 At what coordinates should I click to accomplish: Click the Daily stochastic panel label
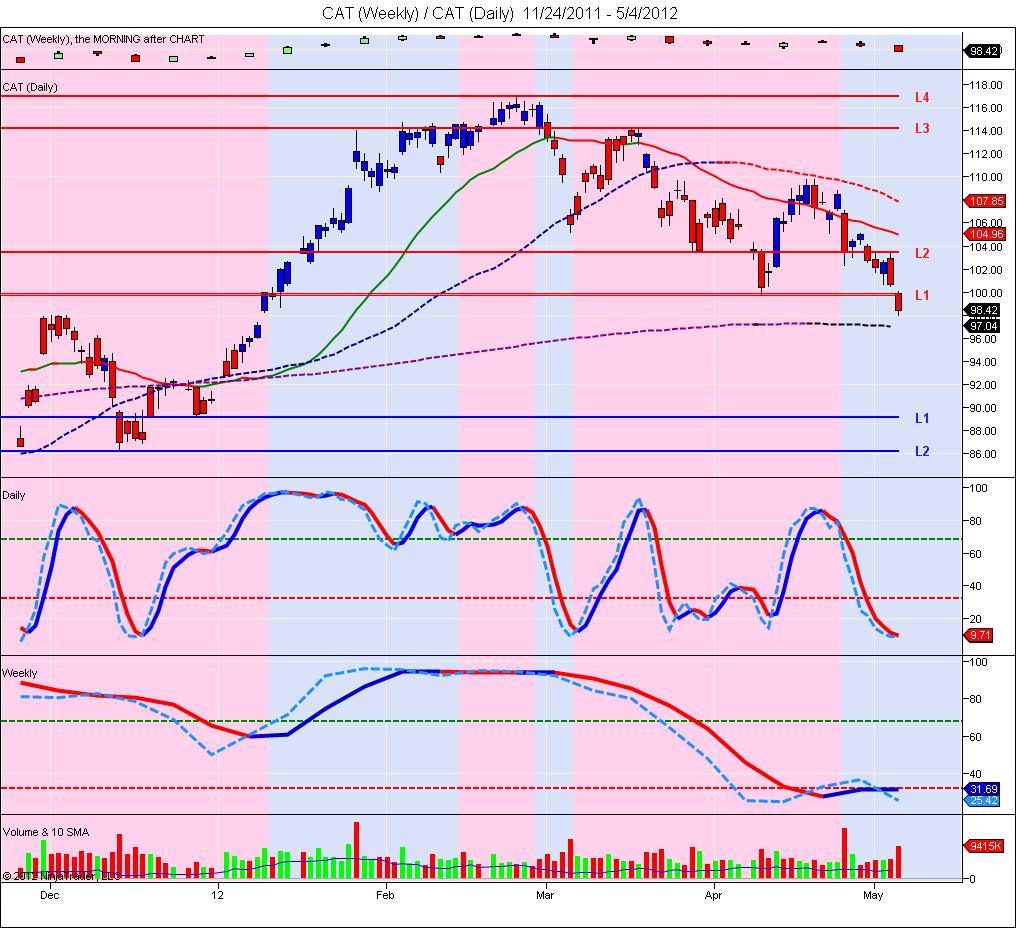click(x=14, y=495)
